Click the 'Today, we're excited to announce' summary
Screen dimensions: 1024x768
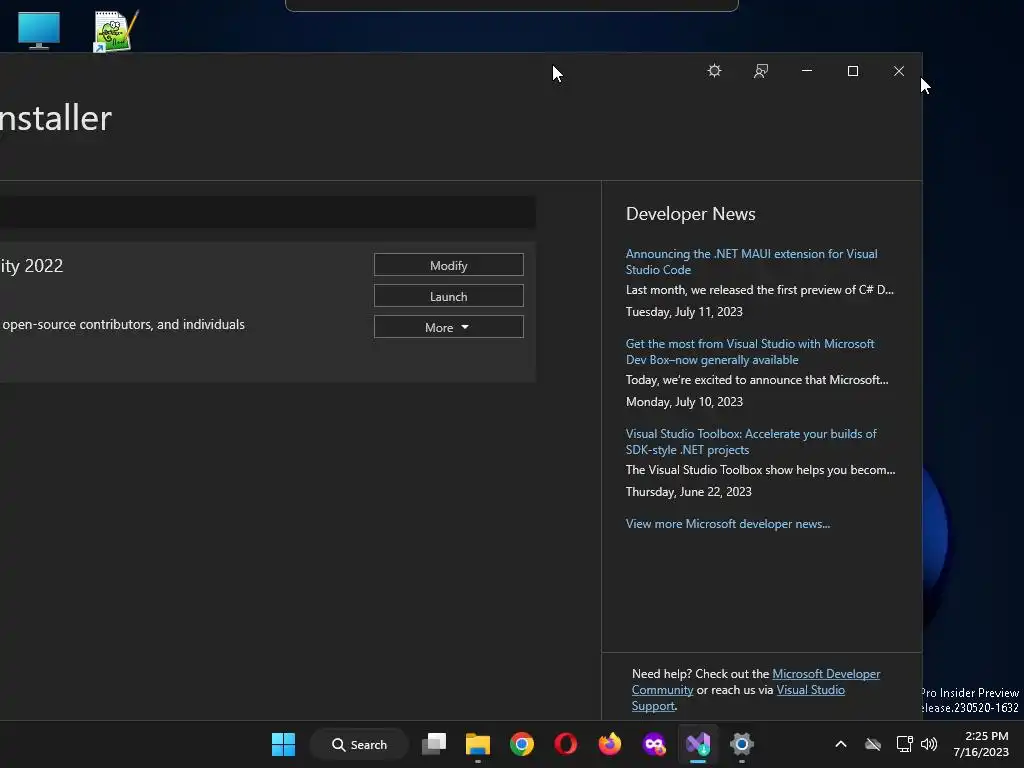pos(757,379)
